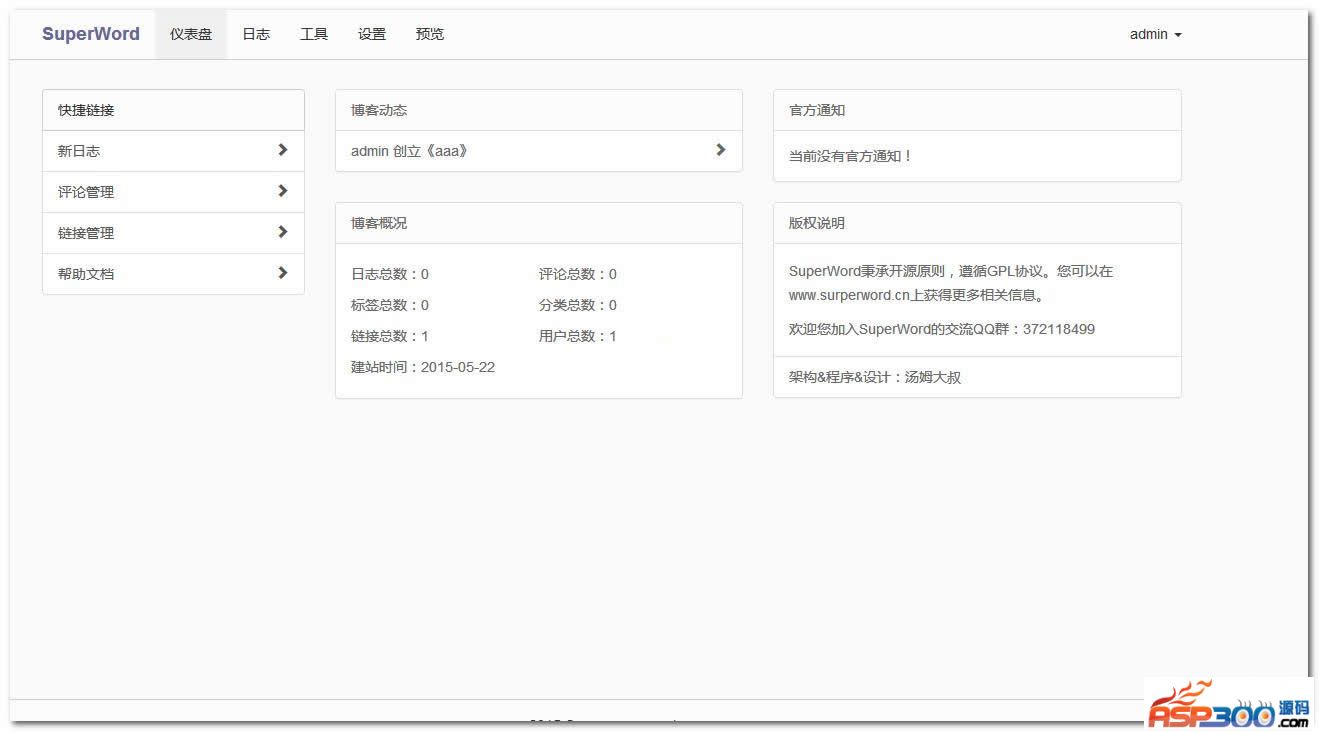1319x732 pixels.
Task: Open the admin user dropdown menu
Action: pyautogui.click(x=1155, y=34)
